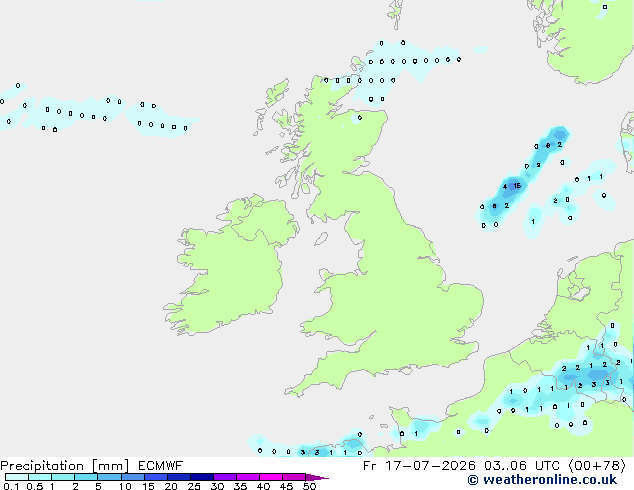
Task: Click the '15' legend value
Action: tap(148, 486)
